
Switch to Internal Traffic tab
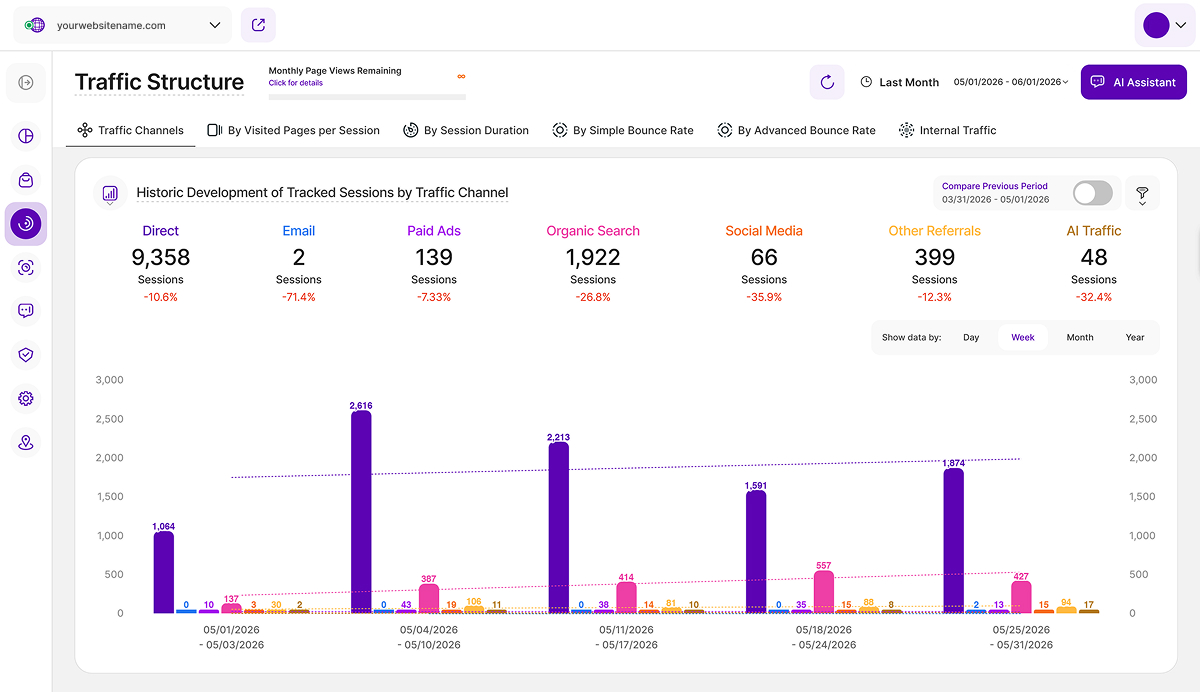[x=947, y=130]
